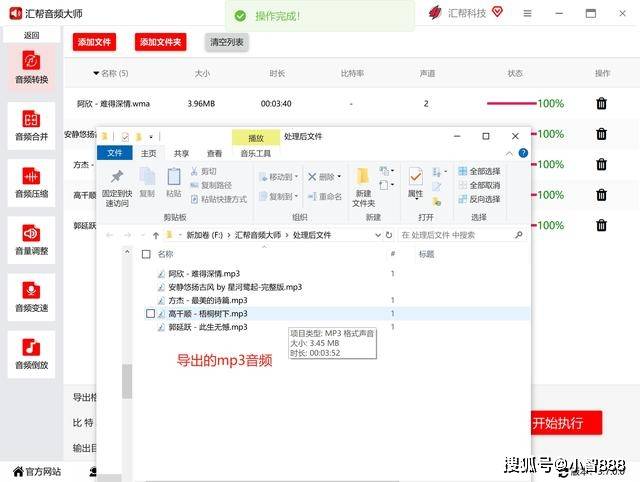The width and height of the screenshot is (640, 482).
Task: Open the 音频变速 audio speed tool
Action: [x=31, y=297]
